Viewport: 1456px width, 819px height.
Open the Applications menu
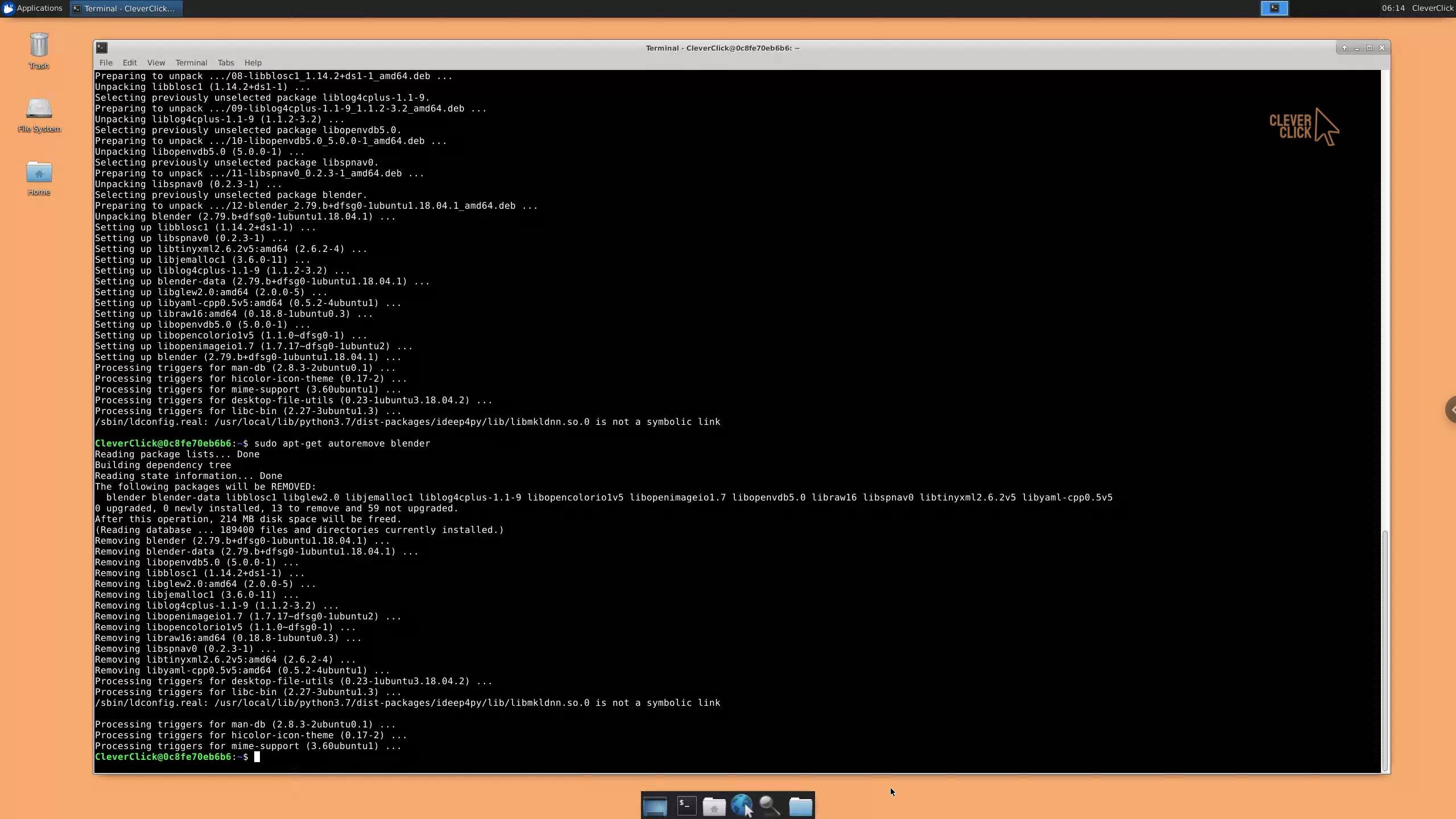(32, 8)
